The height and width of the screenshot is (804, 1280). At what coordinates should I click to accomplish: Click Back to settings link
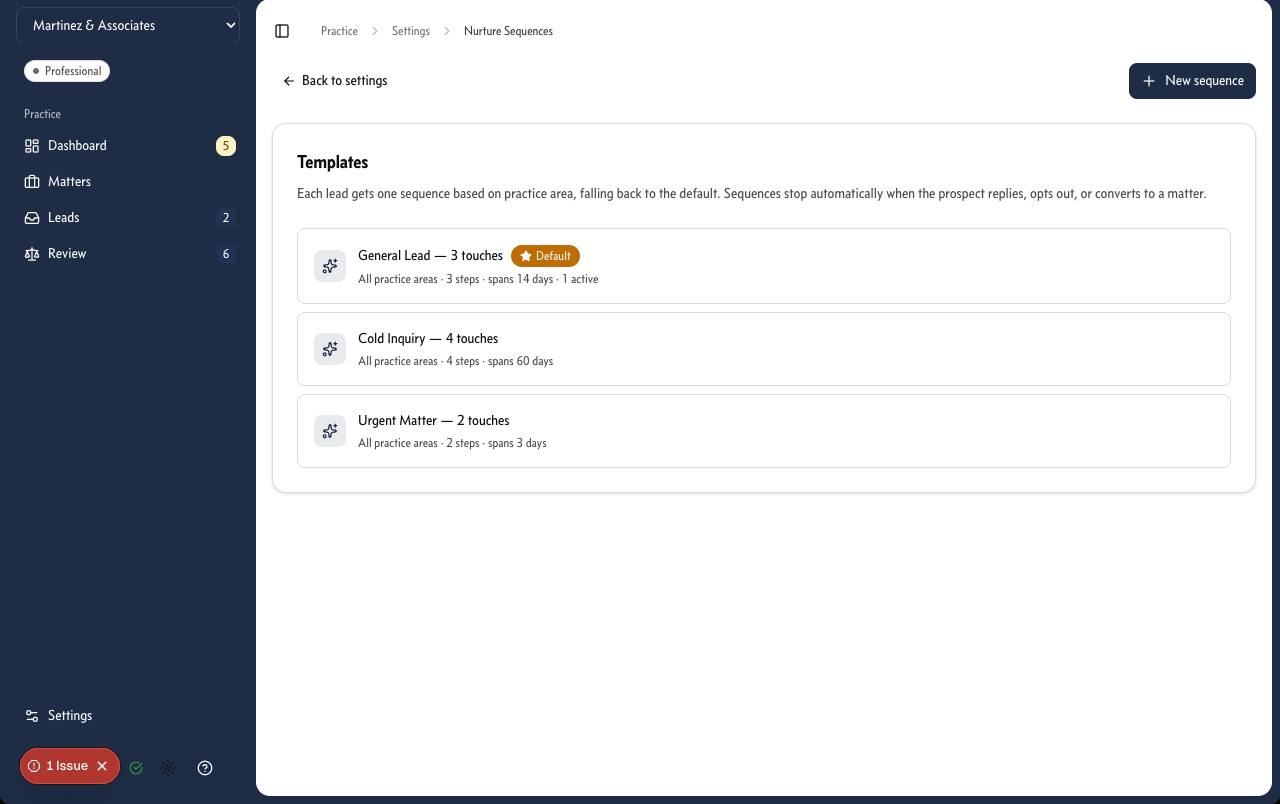coord(335,81)
